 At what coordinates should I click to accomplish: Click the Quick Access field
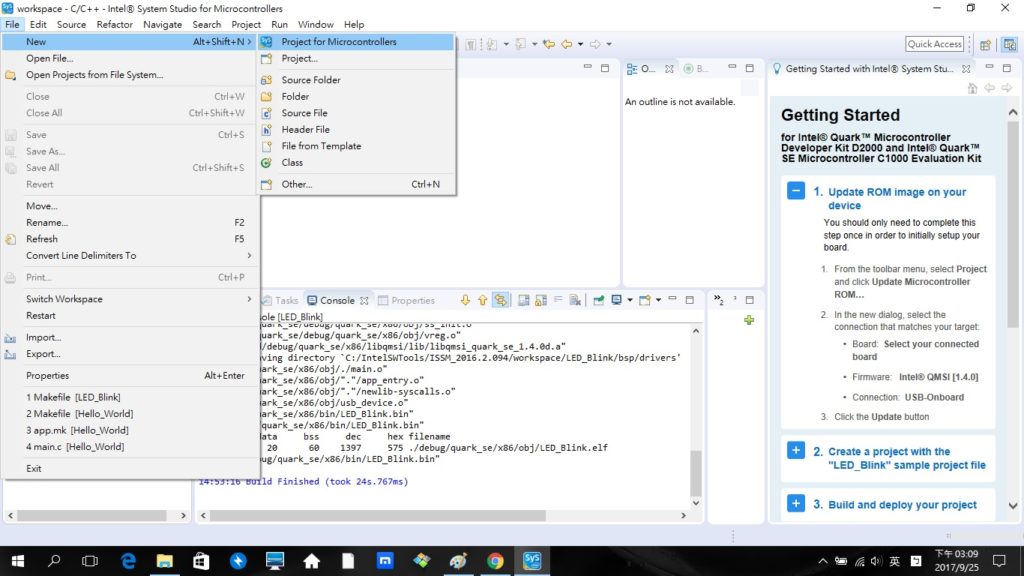coord(934,44)
